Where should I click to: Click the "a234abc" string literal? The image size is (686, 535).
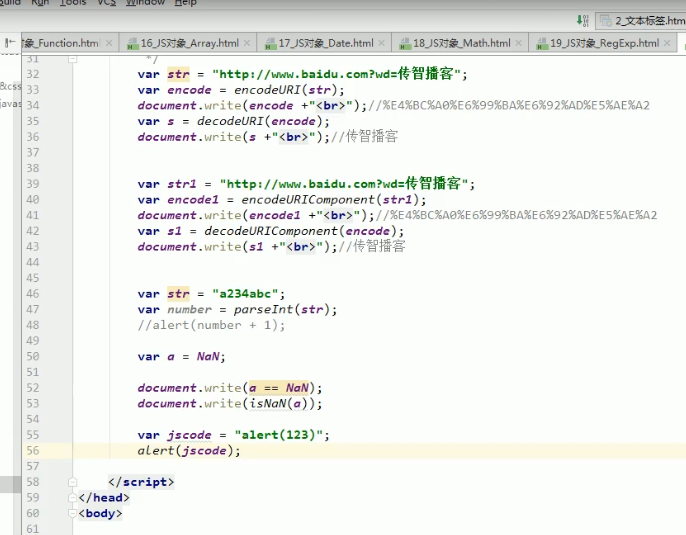245,294
